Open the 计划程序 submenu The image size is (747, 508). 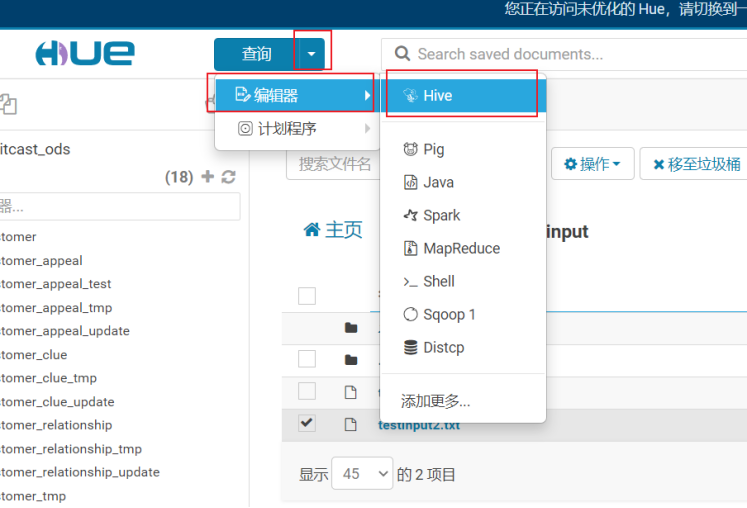click(296, 129)
